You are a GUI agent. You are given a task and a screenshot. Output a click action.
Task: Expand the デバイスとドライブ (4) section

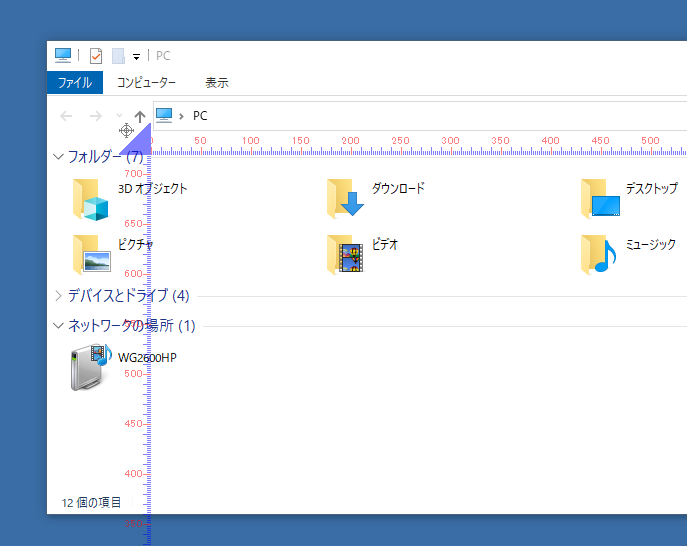pyautogui.click(x=58, y=296)
